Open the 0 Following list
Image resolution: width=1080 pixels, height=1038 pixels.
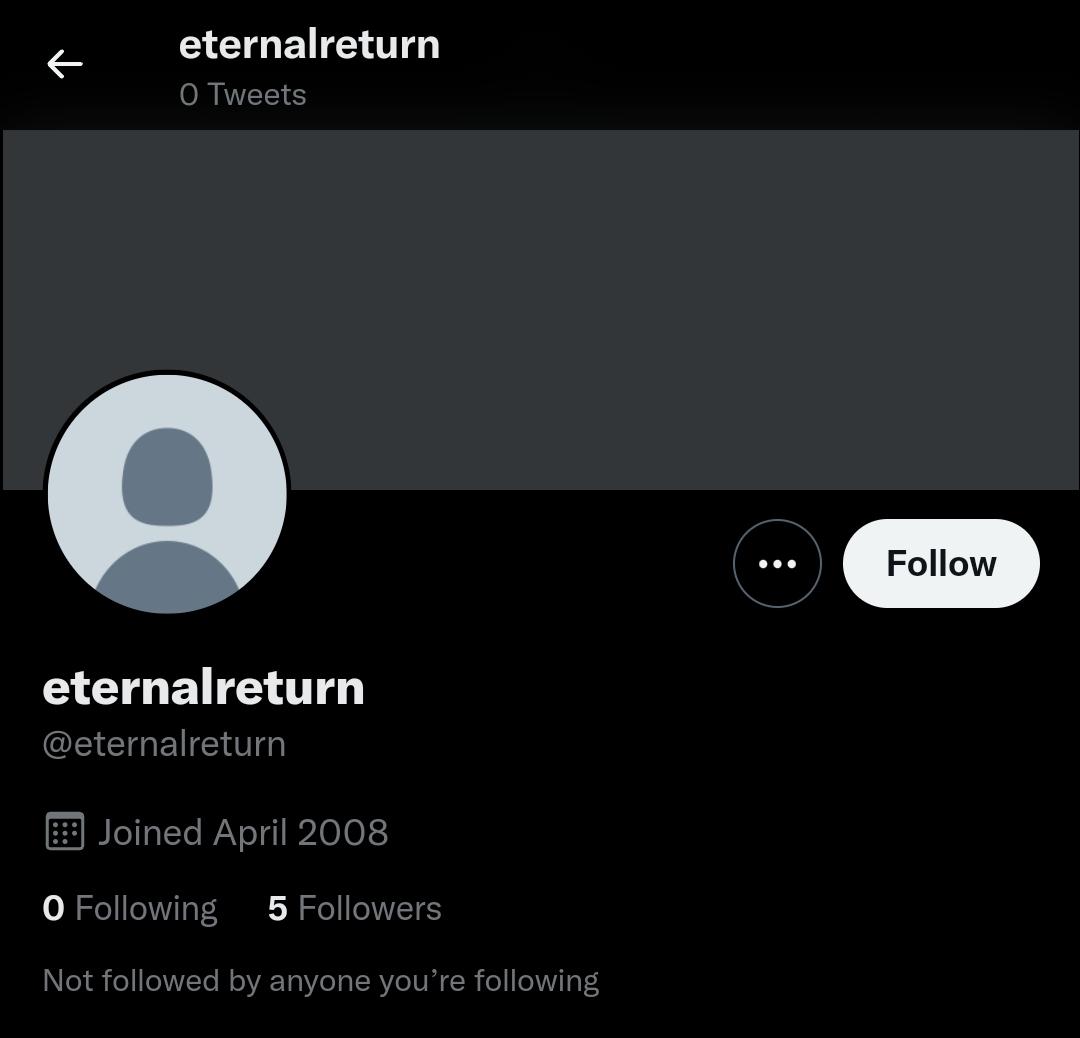click(x=130, y=908)
